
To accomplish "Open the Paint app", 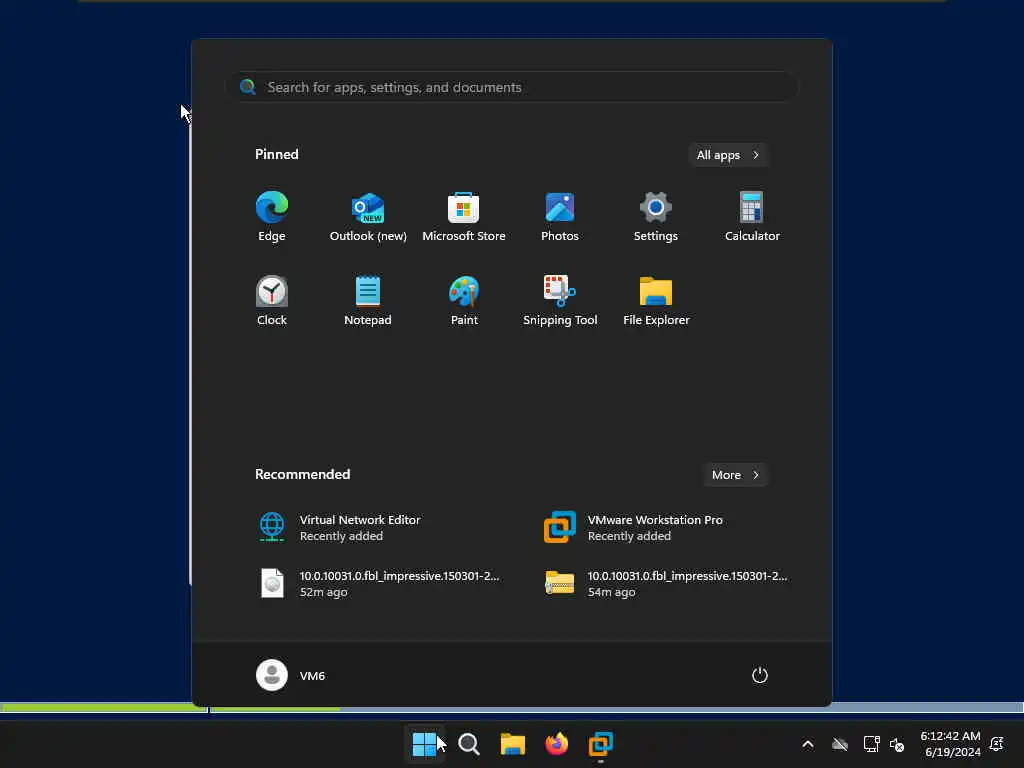I will 464,300.
